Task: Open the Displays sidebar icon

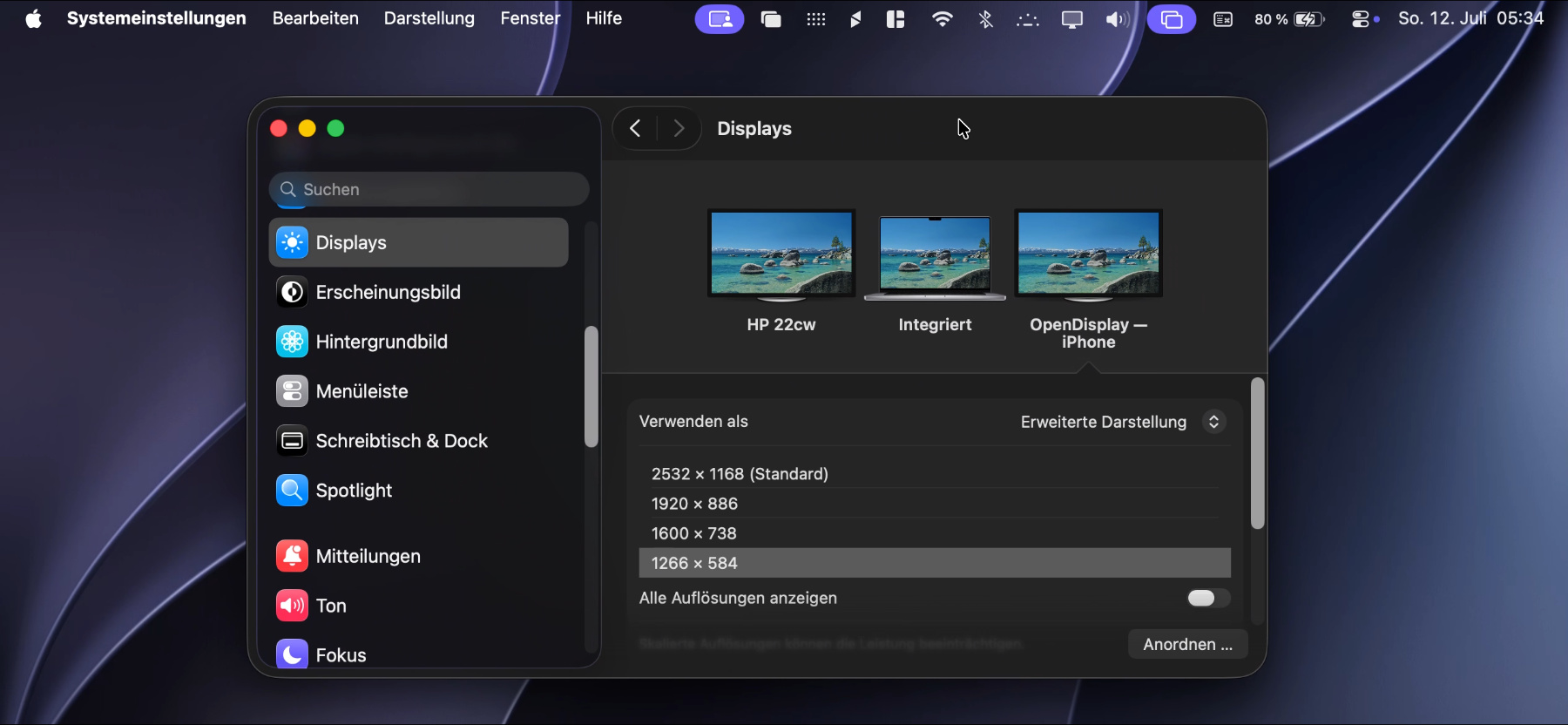Action: click(x=292, y=242)
